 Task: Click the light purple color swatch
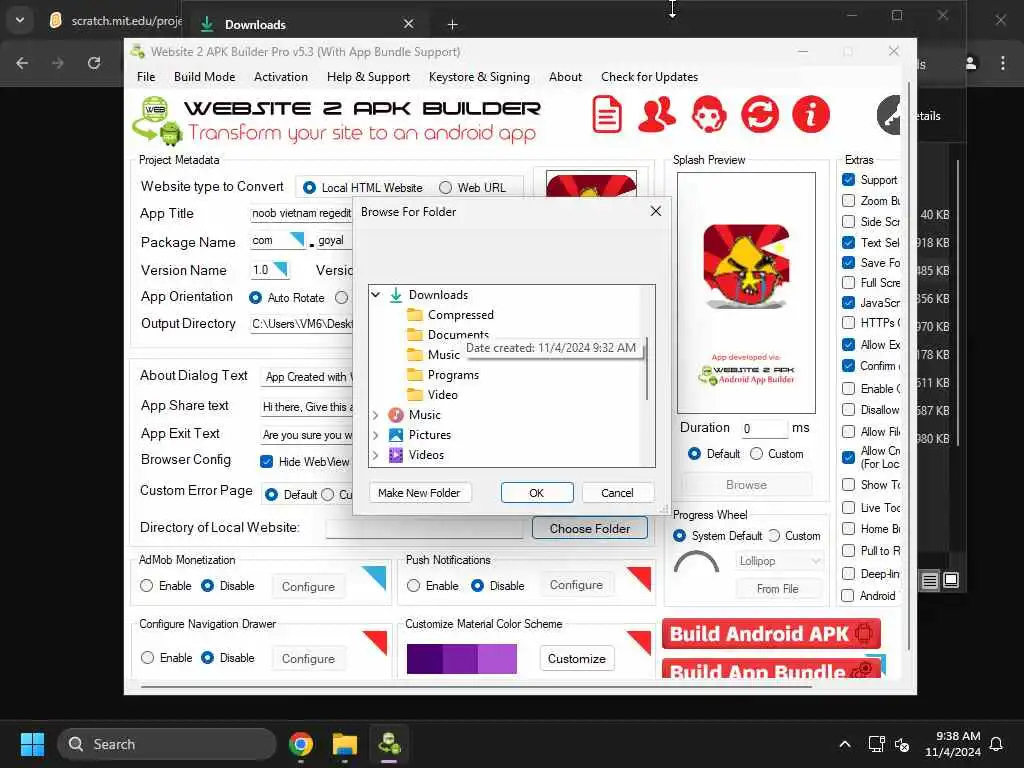[x=498, y=659]
